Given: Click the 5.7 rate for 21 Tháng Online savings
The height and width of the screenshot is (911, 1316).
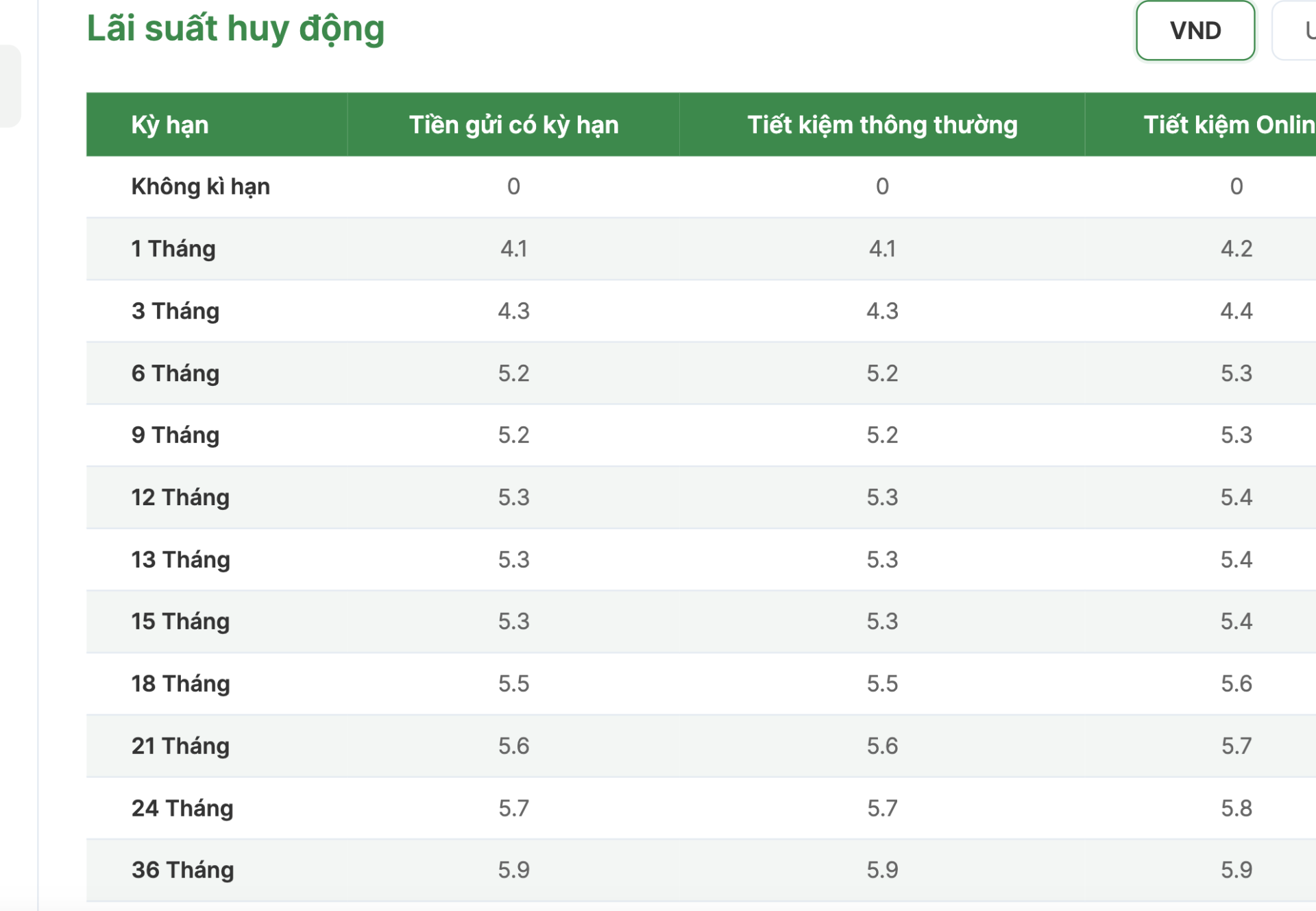Looking at the screenshot, I should [x=1236, y=746].
